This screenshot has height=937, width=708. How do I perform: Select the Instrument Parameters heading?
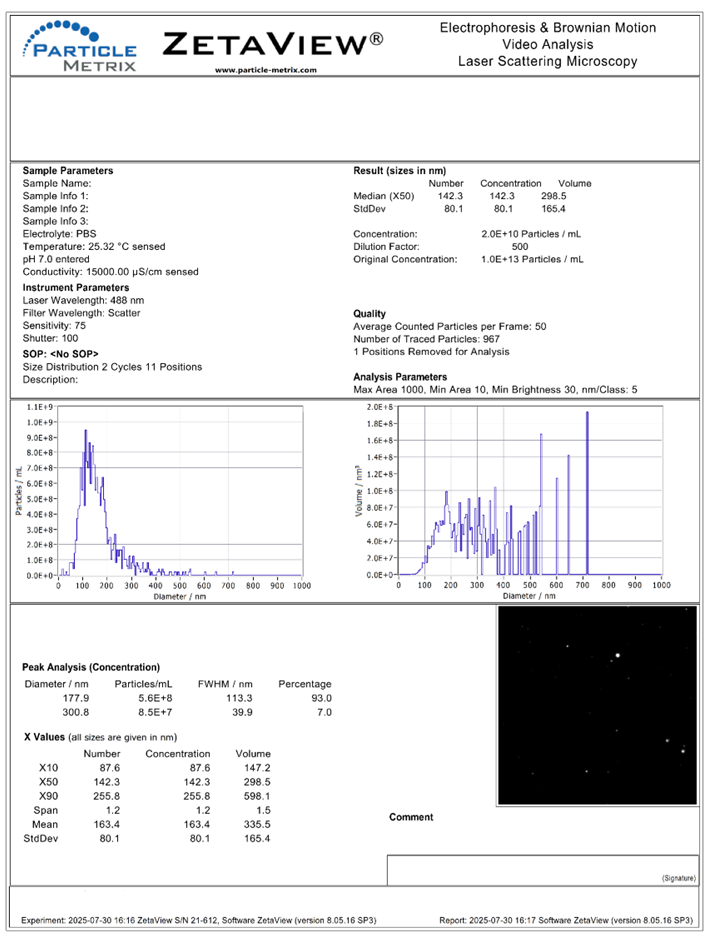76,287
